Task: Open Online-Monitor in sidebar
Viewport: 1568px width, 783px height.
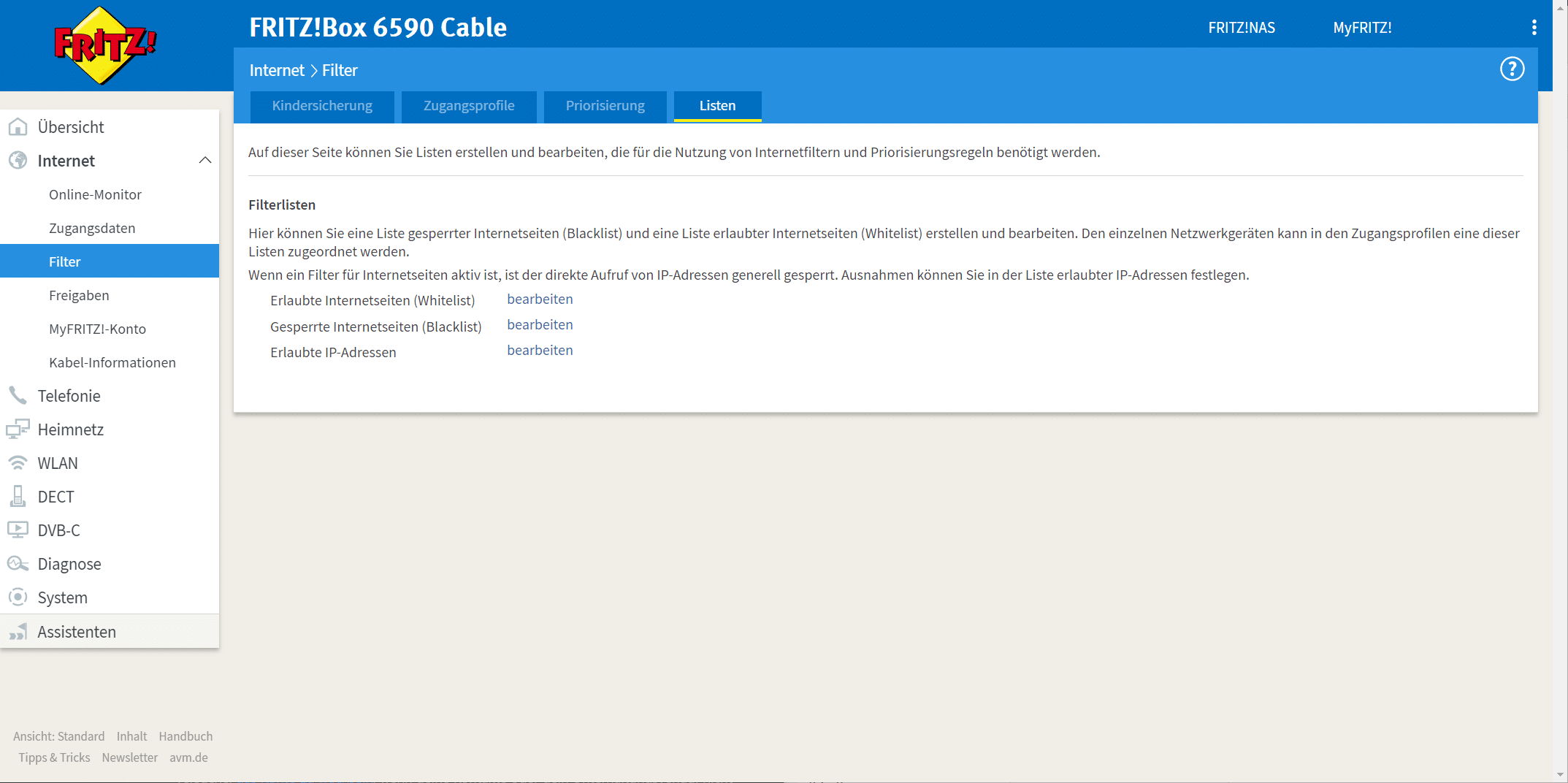Action: (x=95, y=195)
